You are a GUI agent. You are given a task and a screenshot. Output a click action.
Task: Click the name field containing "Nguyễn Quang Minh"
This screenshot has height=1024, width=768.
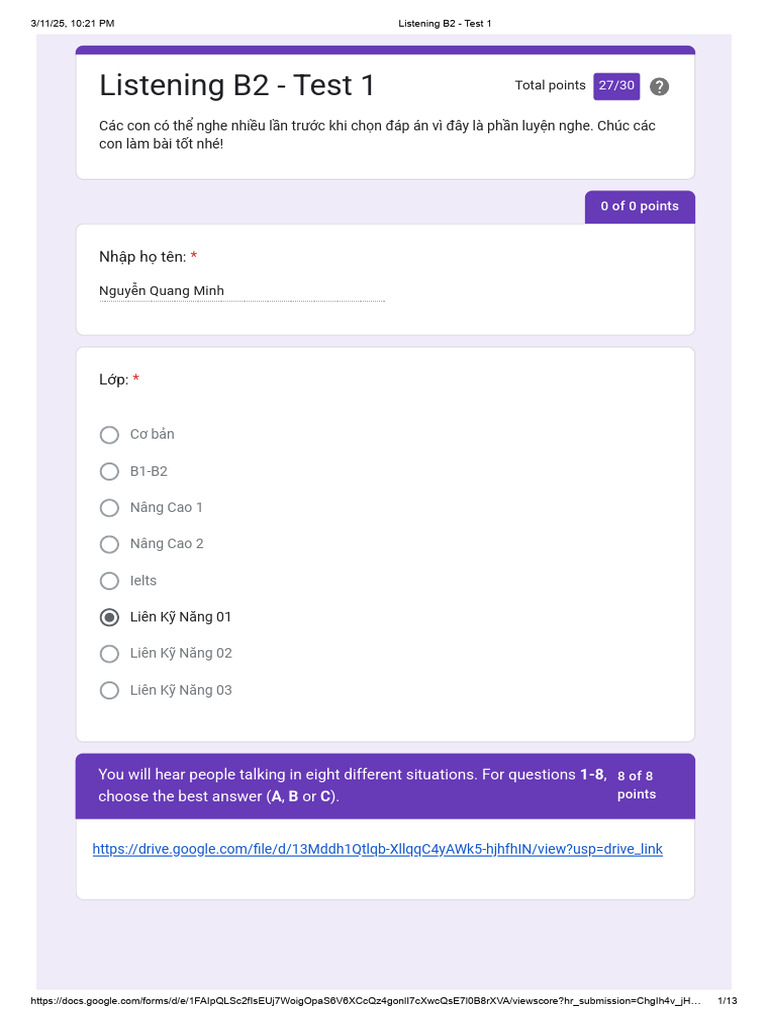point(240,291)
